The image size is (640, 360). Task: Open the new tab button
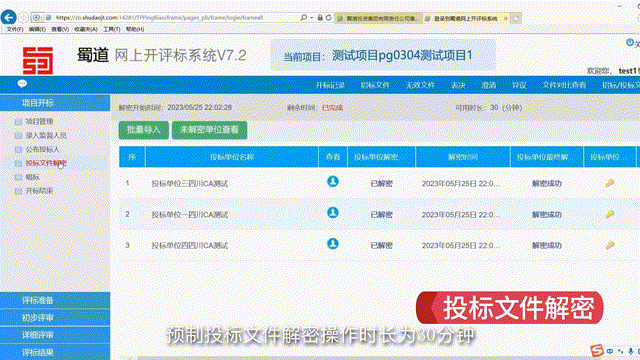click(x=516, y=18)
